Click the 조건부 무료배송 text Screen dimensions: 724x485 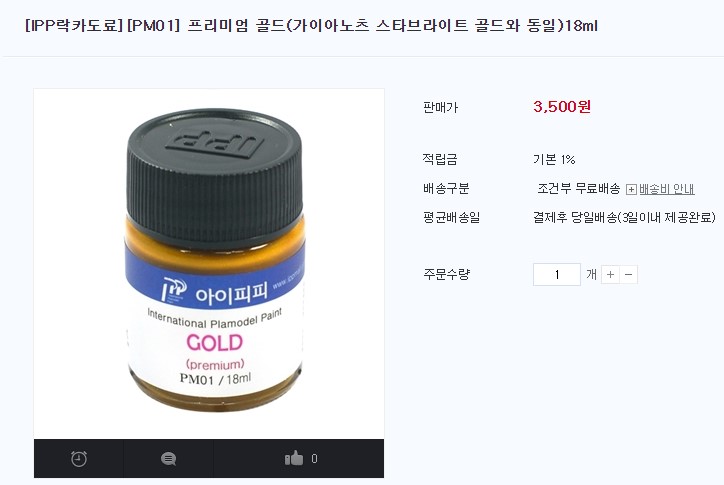579,188
